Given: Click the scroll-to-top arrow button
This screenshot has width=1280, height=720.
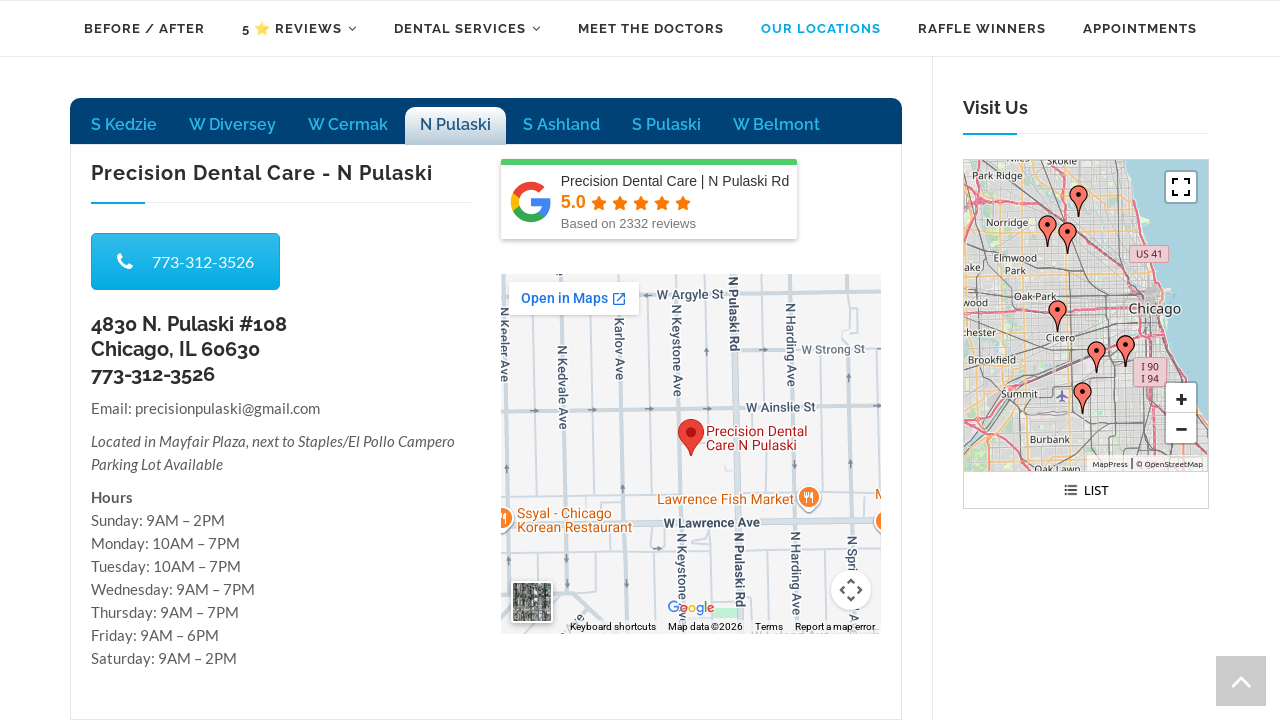Looking at the screenshot, I should pos(1240,682).
